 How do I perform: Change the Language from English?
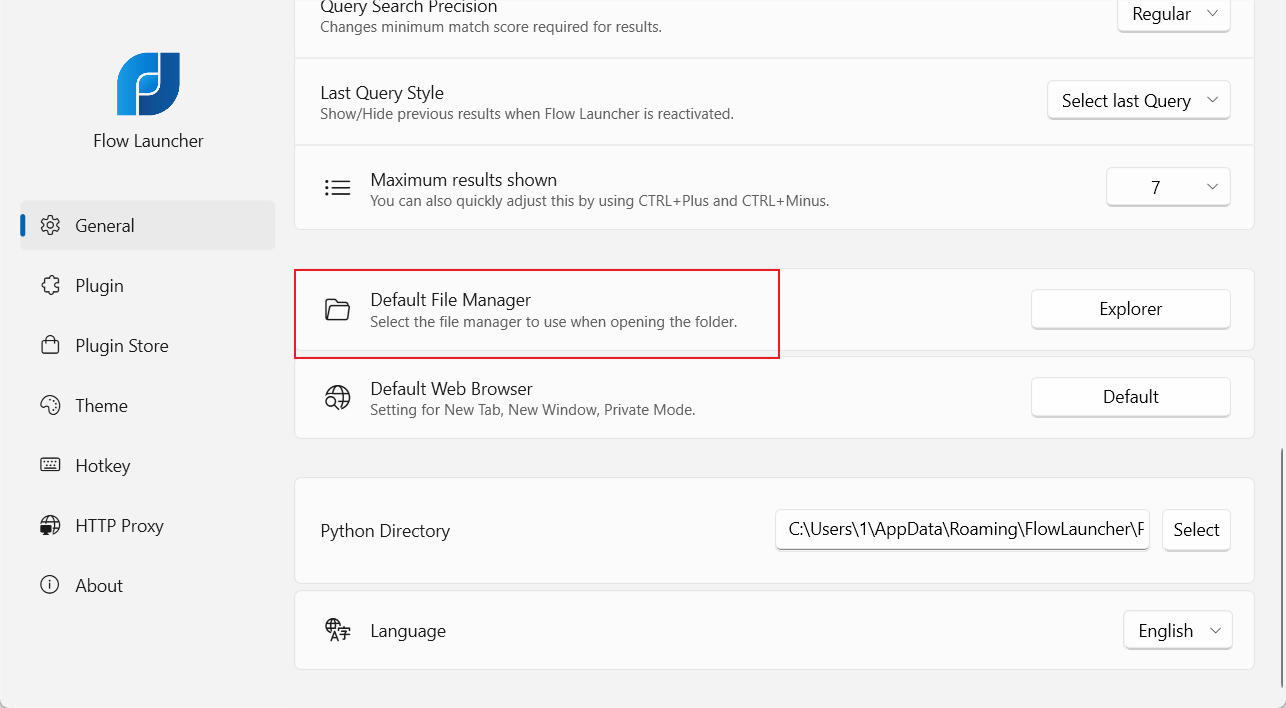pos(1177,630)
